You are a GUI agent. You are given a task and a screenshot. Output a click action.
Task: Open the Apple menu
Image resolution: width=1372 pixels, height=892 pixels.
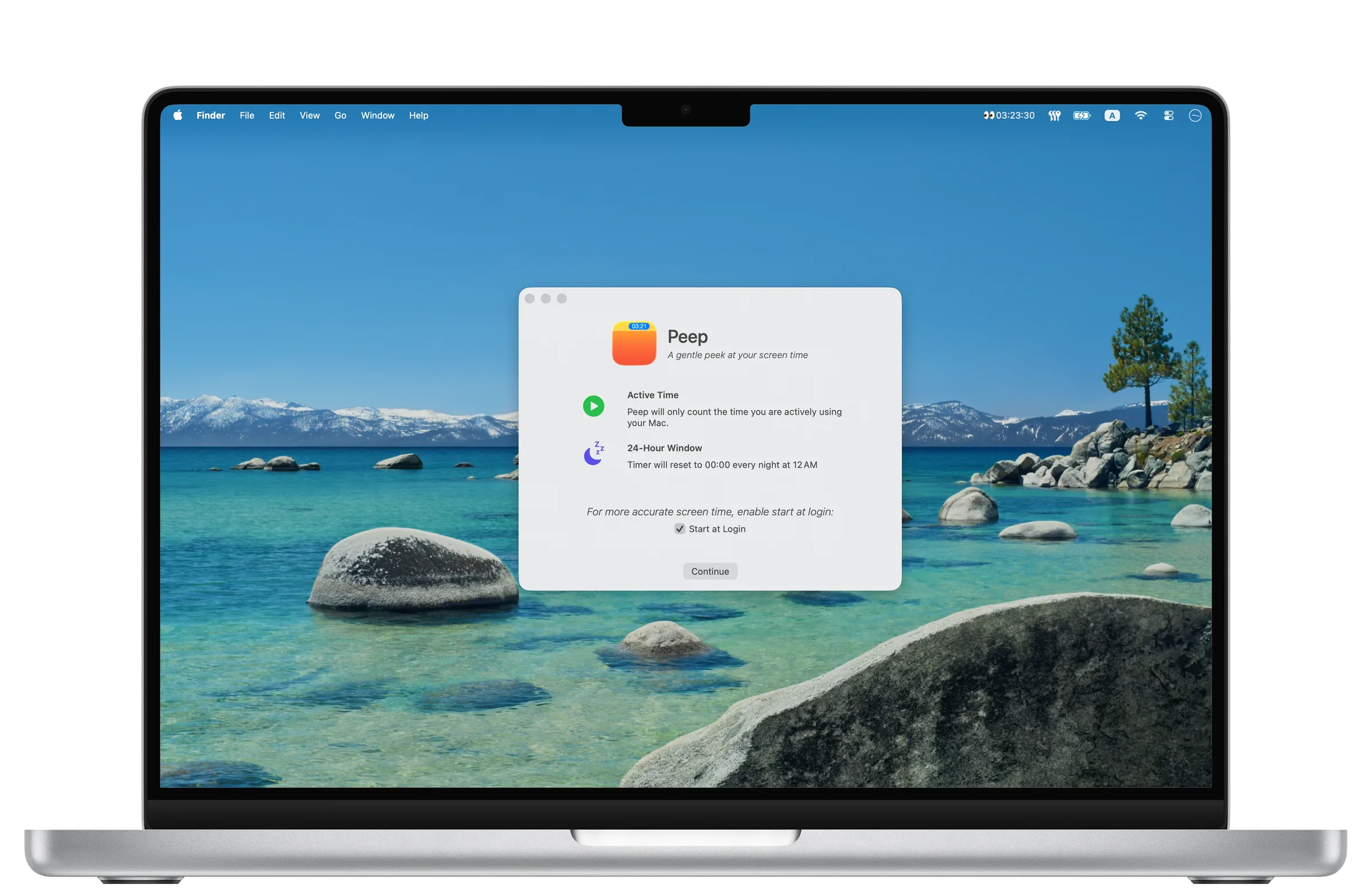coord(178,116)
